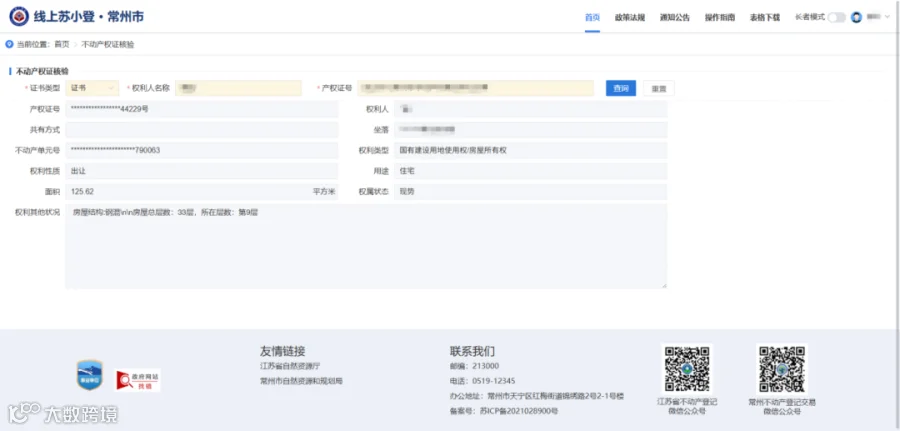Screen dimensions: 900x431
Task: Click the 产权证号 search input field
Action: point(476,88)
